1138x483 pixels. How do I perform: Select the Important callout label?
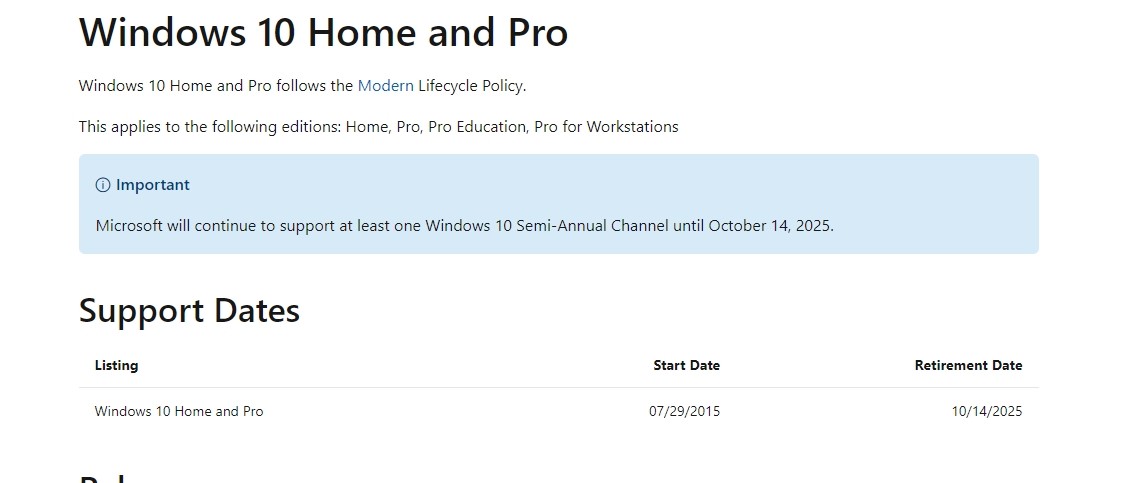coord(152,185)
